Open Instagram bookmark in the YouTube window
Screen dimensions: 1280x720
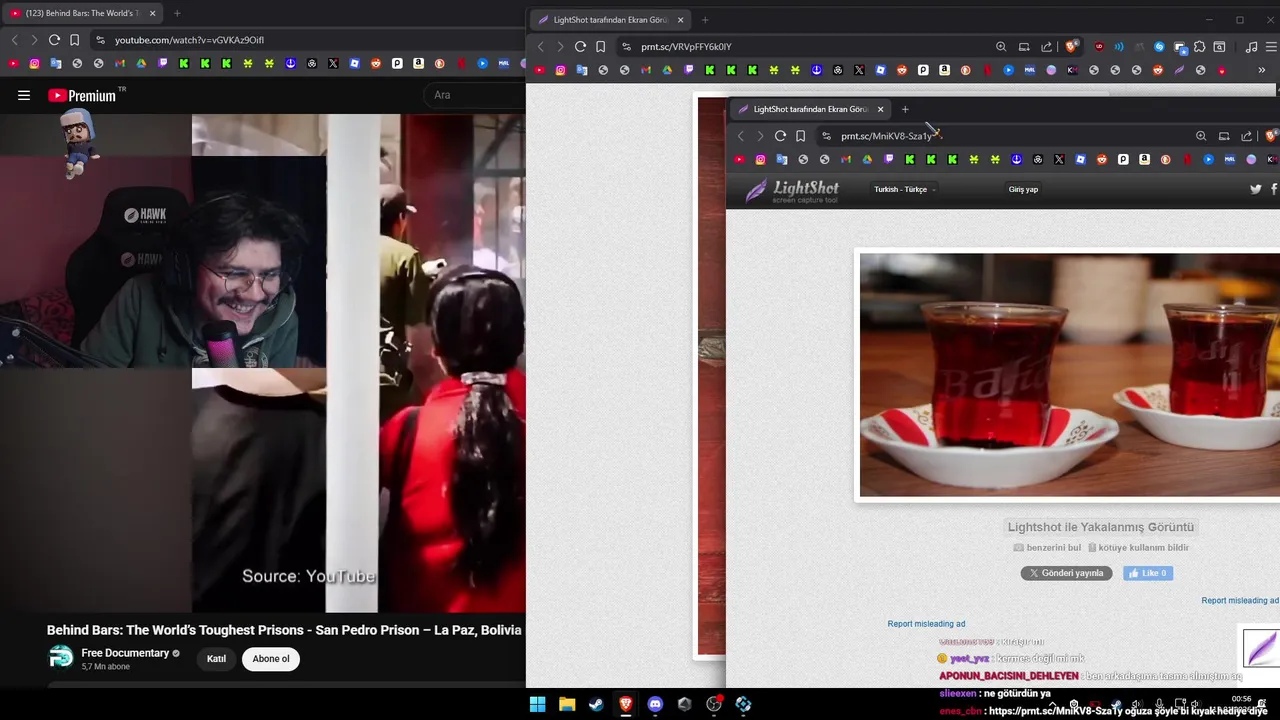34,63
